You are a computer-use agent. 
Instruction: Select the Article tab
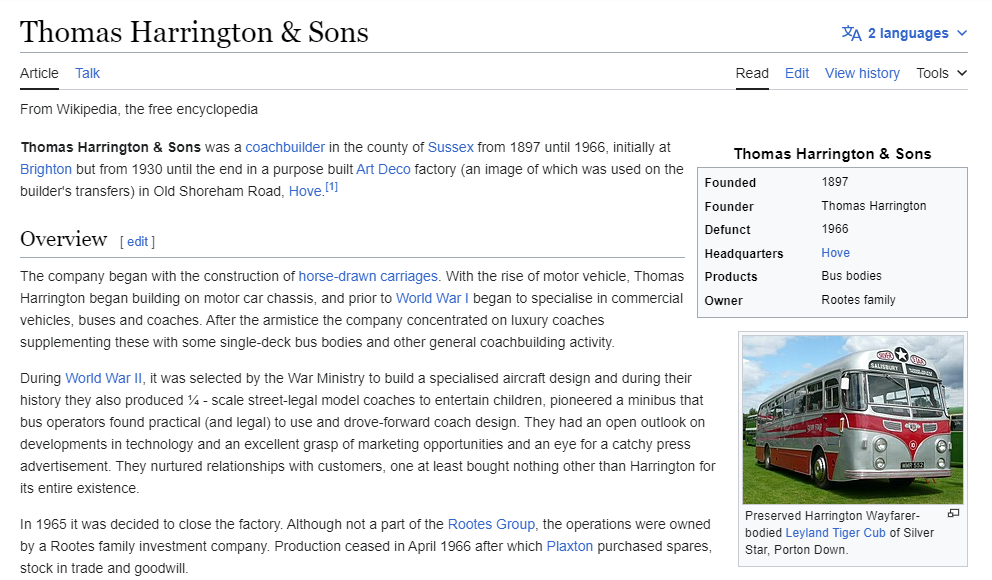click(39, 73)
